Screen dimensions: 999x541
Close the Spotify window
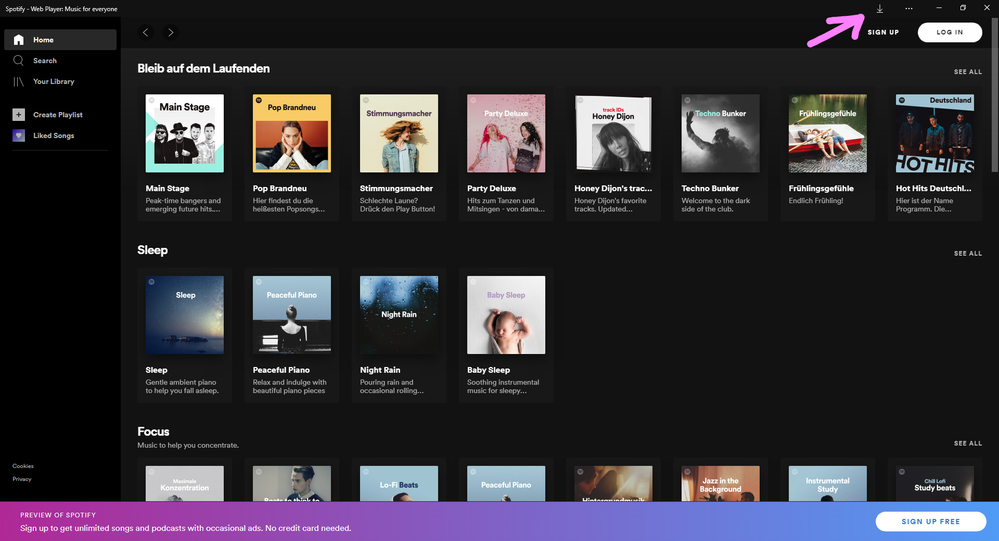(x=987, y=8)
